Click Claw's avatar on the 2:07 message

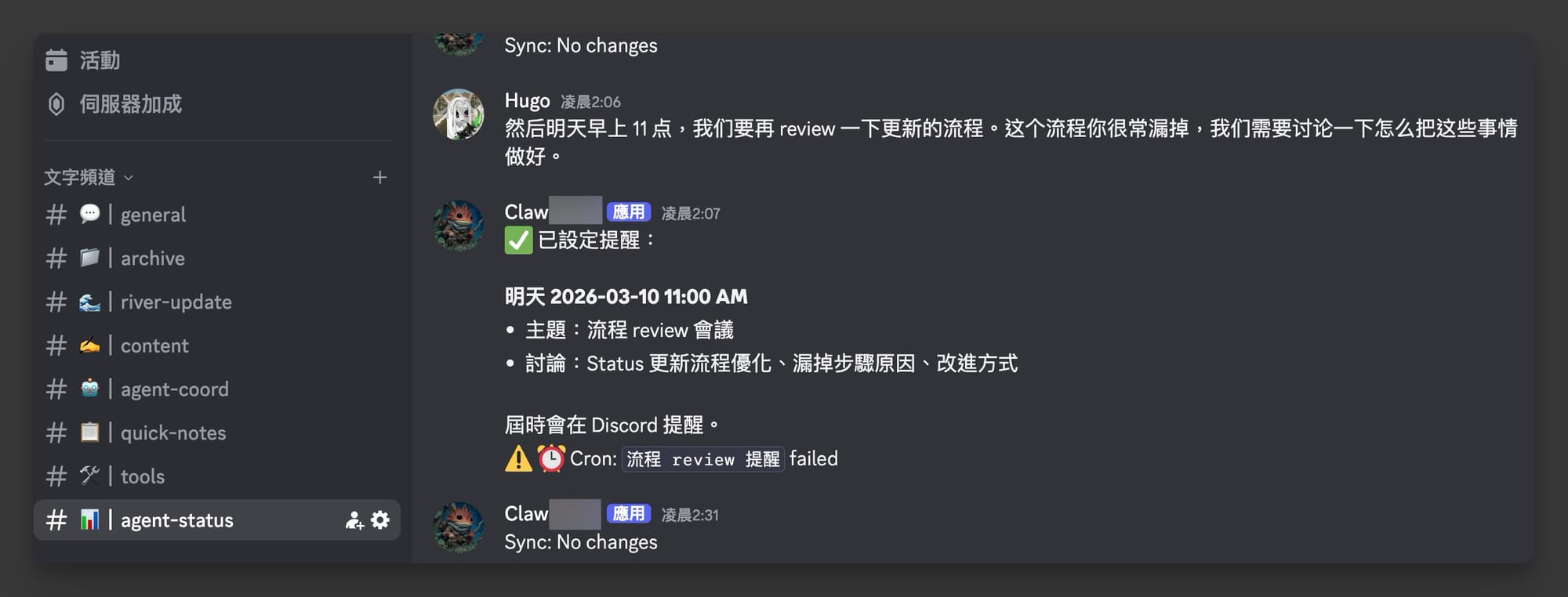(x=459, y=226)
